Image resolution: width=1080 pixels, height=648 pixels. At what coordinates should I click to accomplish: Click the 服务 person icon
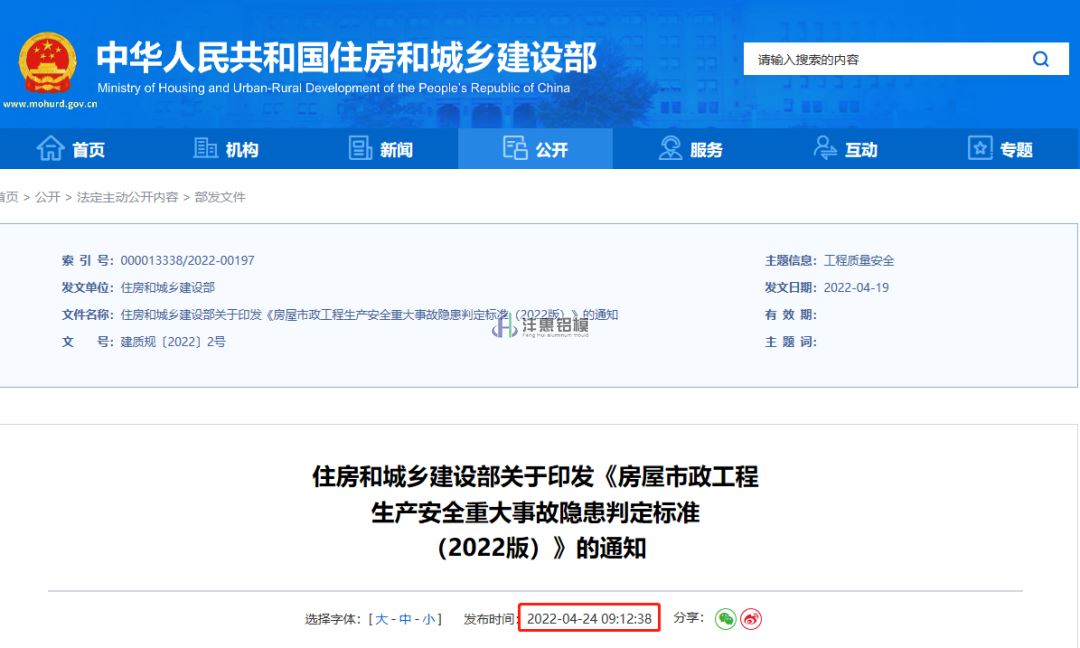pos(670,149)
